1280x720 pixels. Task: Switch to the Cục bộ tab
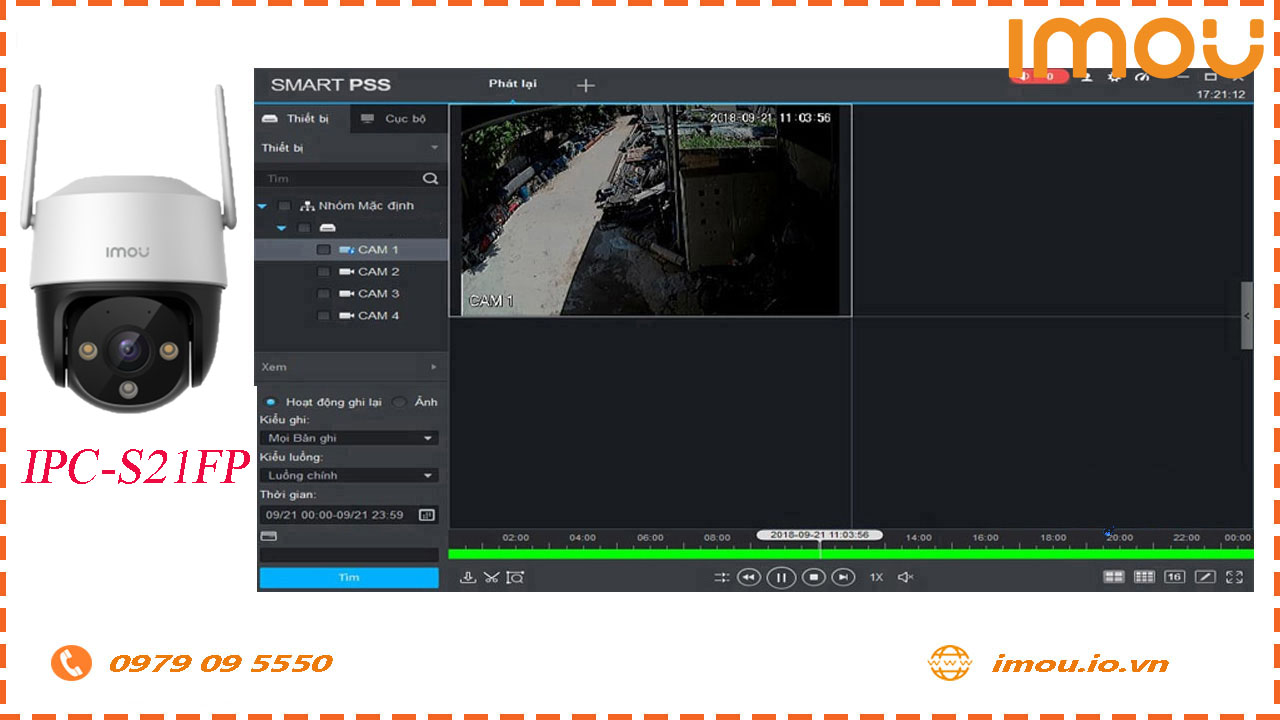pos(394,119)
